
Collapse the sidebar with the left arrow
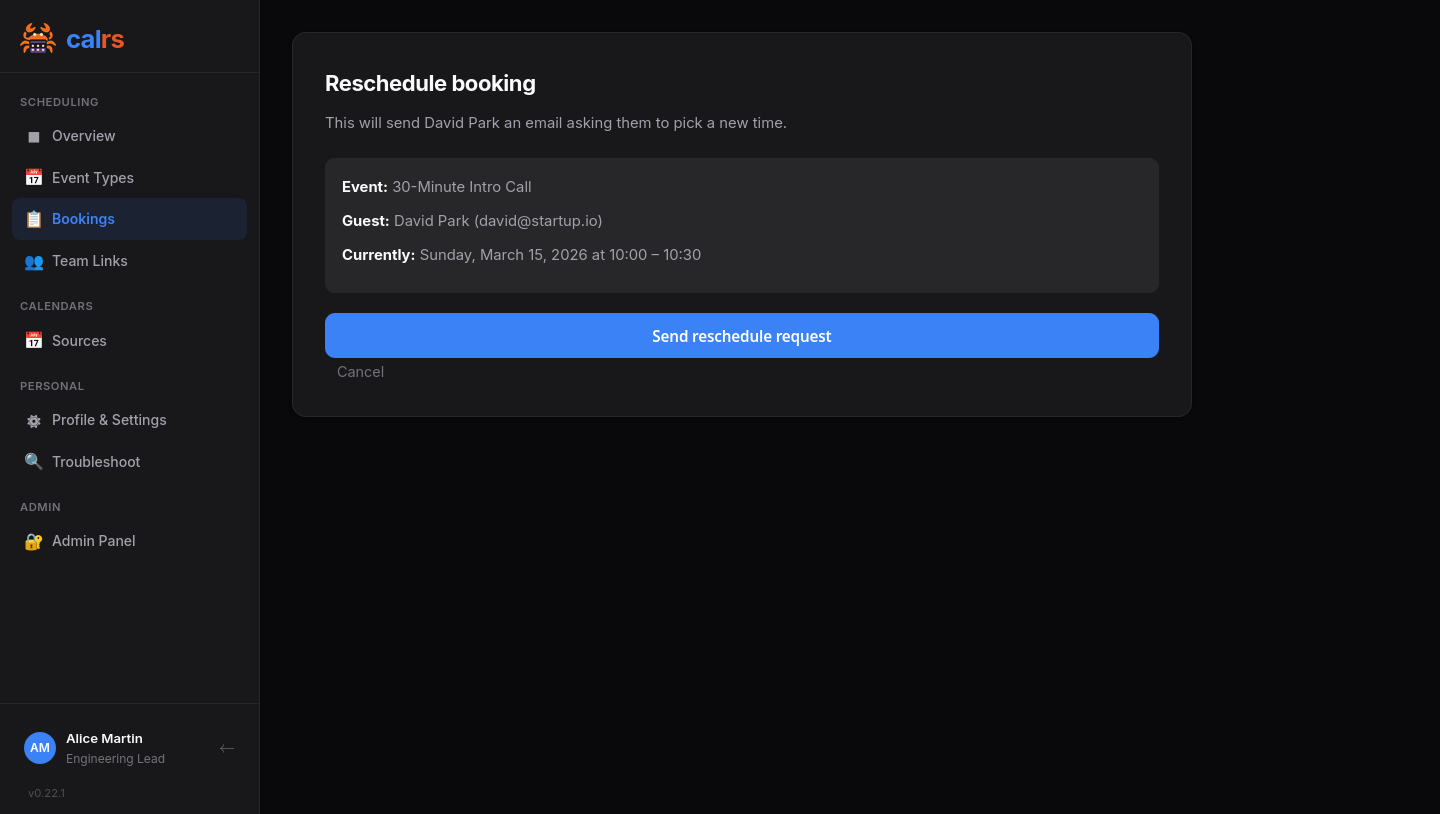(227, 748)
